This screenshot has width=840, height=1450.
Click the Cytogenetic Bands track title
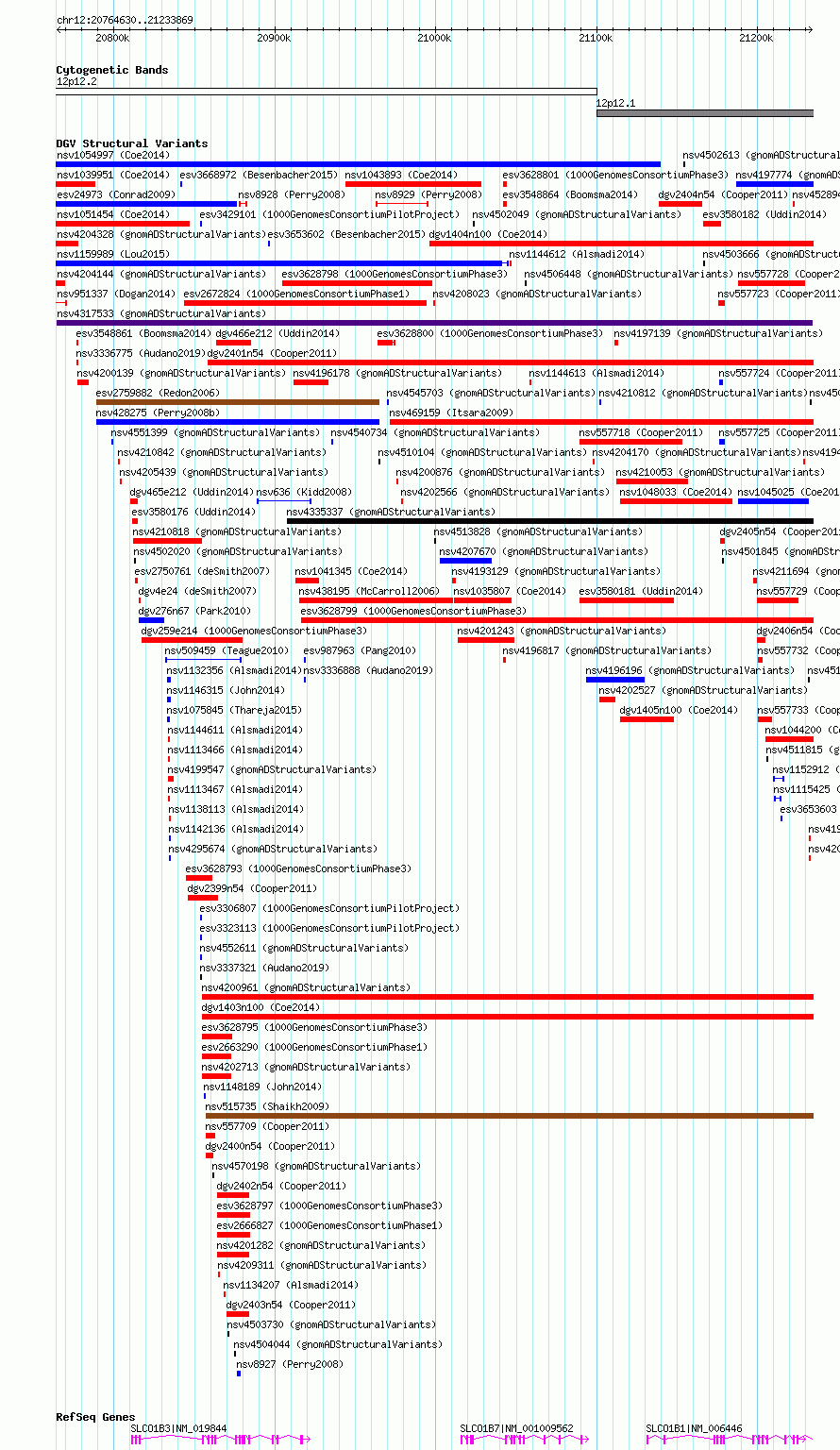pyautogui.click(x=112, y=70)
